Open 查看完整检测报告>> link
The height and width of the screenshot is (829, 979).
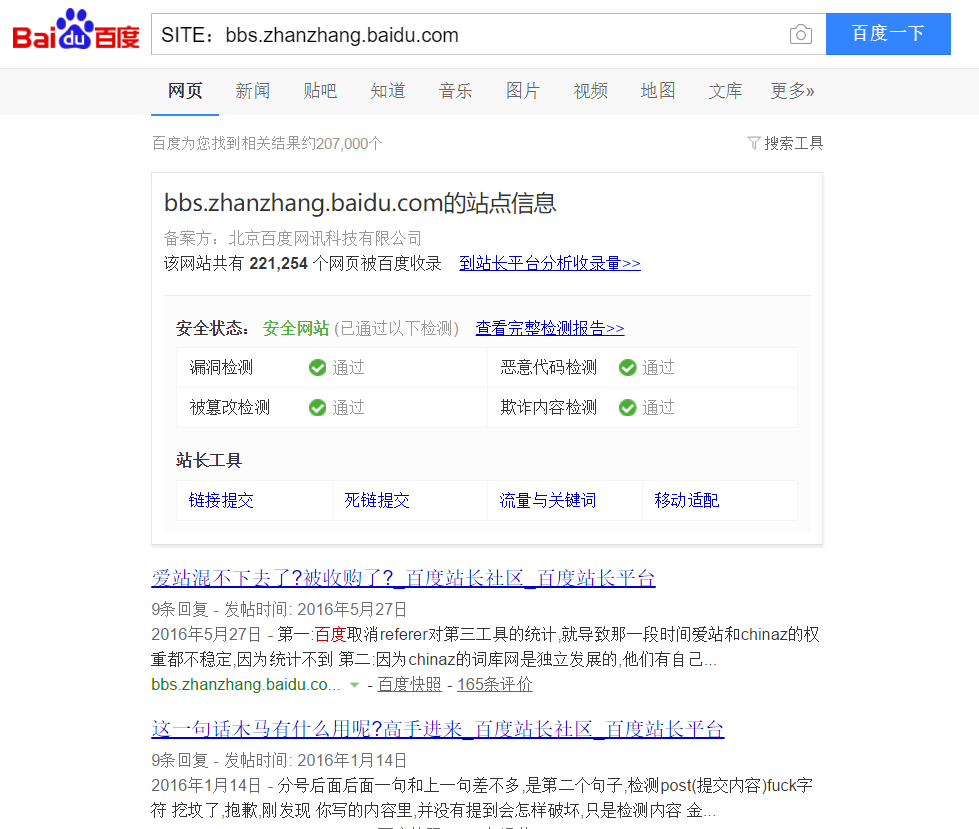pyautogui.click(x=549, y=327)
